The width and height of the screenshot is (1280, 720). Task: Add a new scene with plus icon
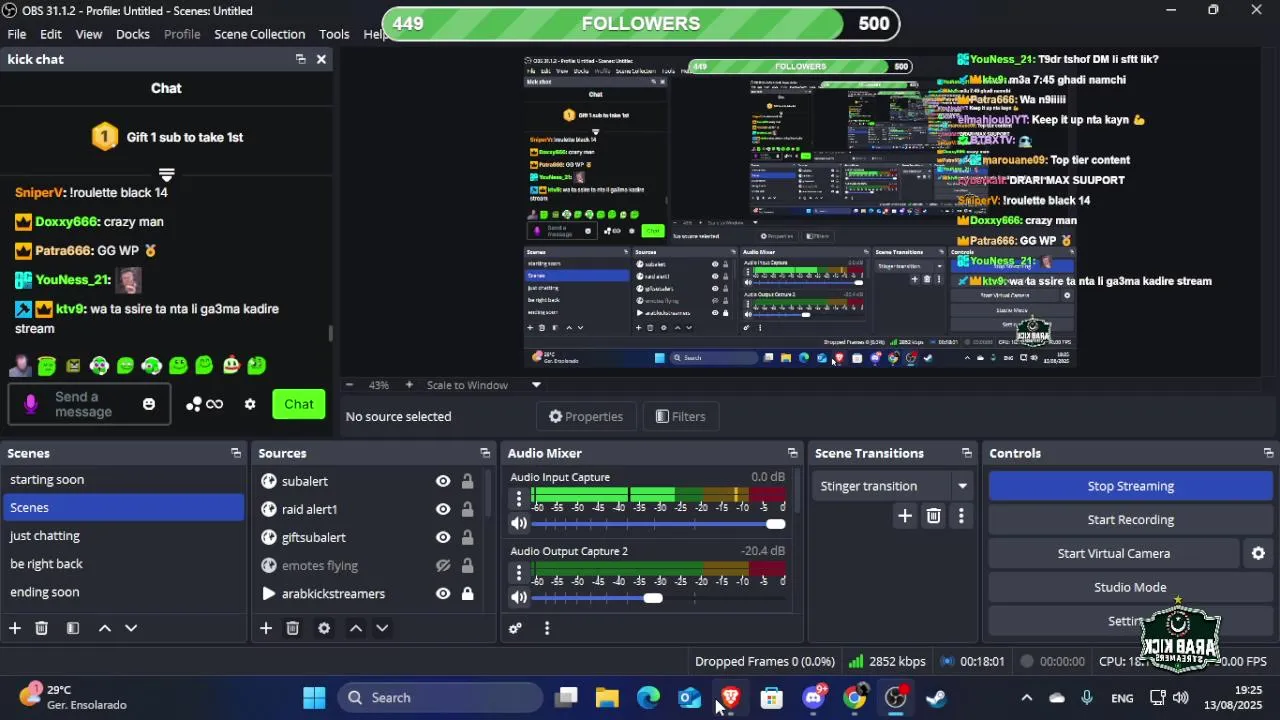click(15, 628)
